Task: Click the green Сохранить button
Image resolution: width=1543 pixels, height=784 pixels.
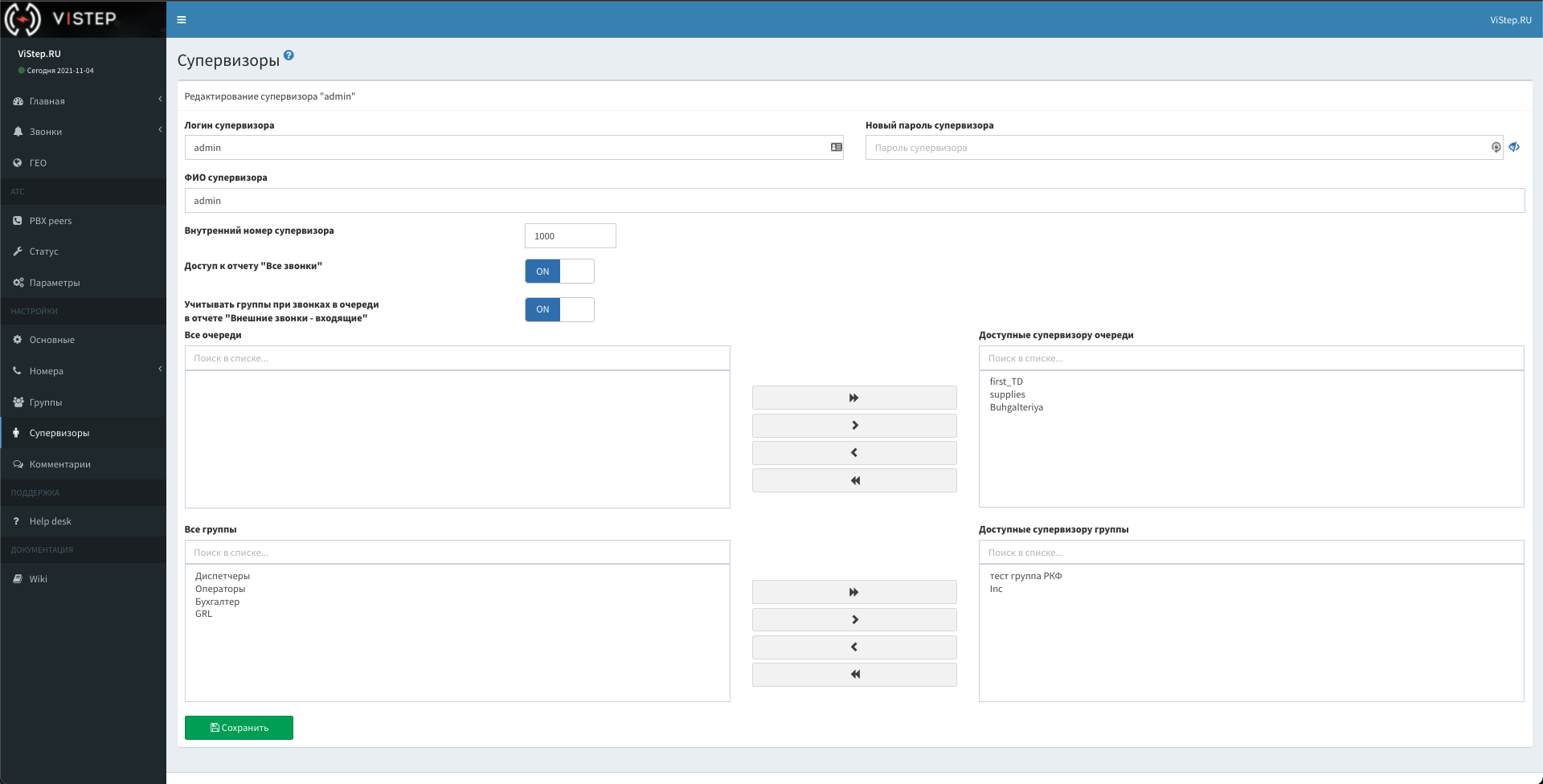Action: 239,728
